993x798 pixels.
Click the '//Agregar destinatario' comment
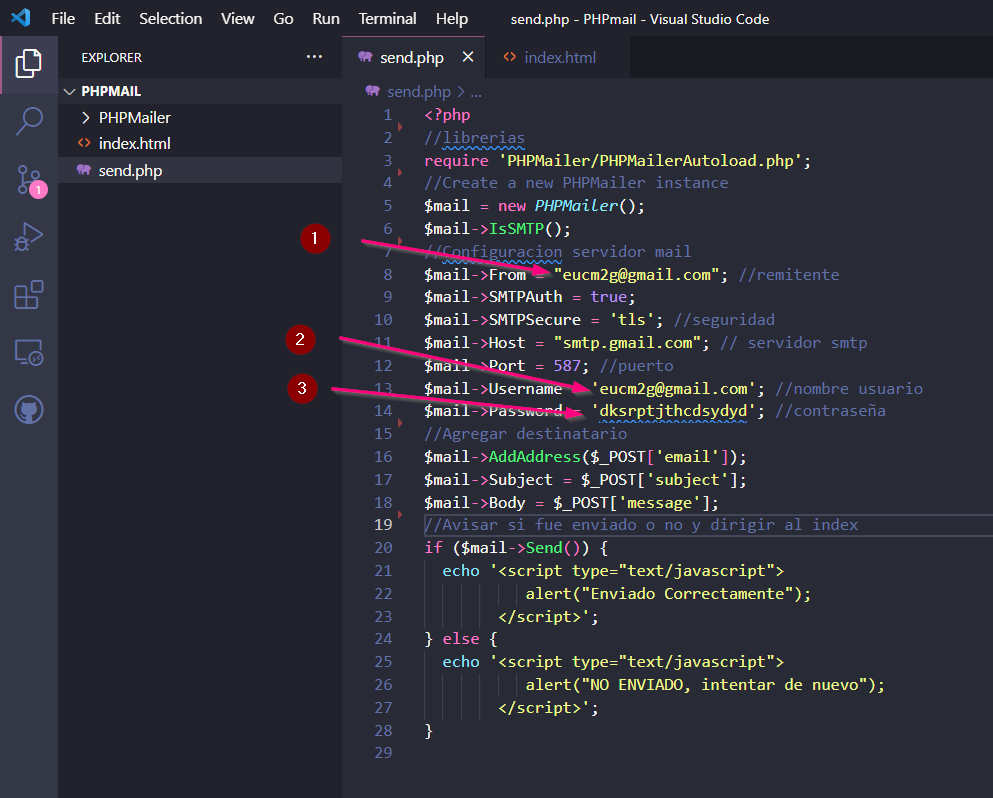(526, 434)
